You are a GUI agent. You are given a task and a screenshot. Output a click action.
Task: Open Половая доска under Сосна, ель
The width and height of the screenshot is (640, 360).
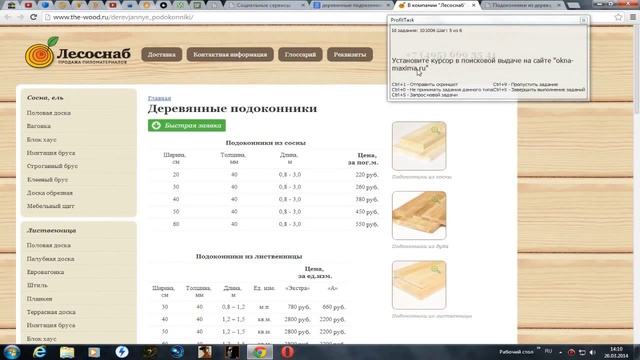tap(49, 113)
